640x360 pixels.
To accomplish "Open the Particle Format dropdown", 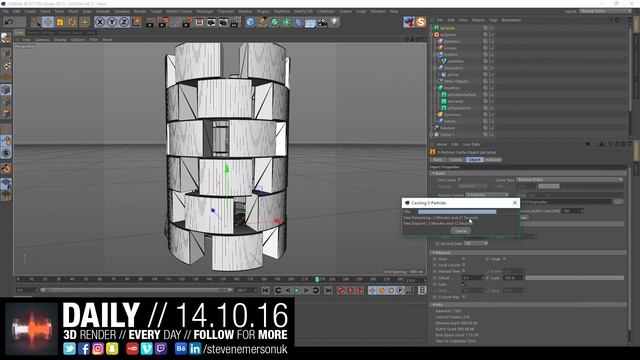I will (487, 195).
